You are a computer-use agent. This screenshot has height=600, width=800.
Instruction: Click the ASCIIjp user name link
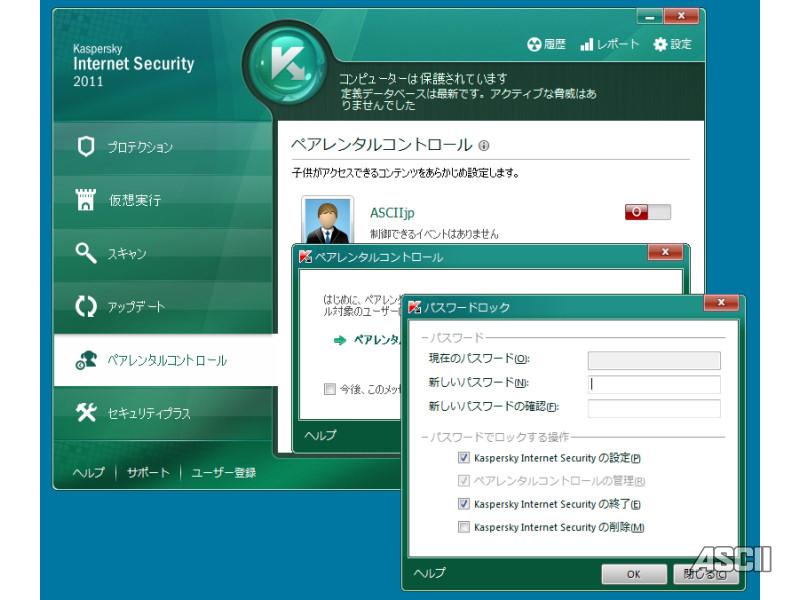coord(392,213)
